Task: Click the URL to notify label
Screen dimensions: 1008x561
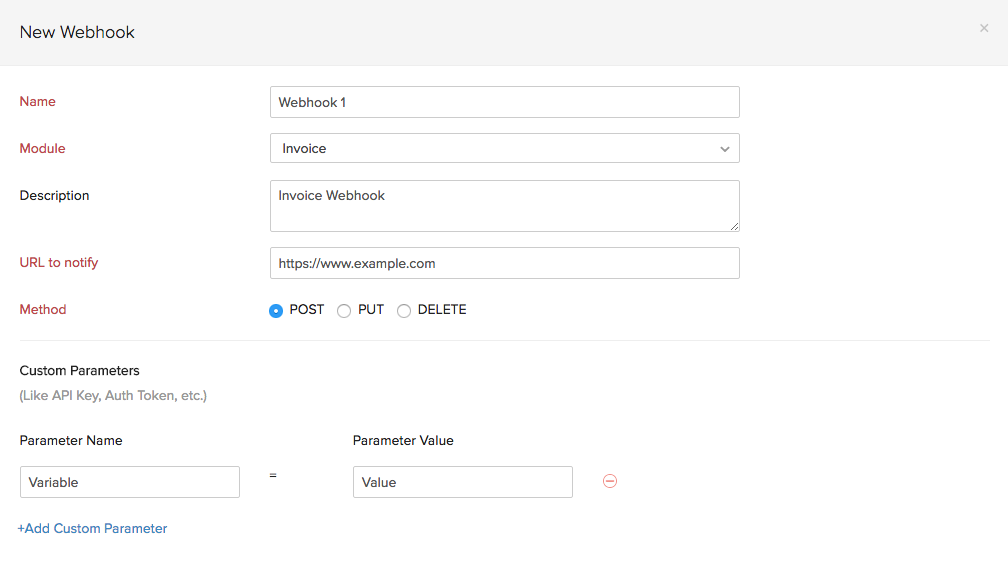Action: point(59,262)
